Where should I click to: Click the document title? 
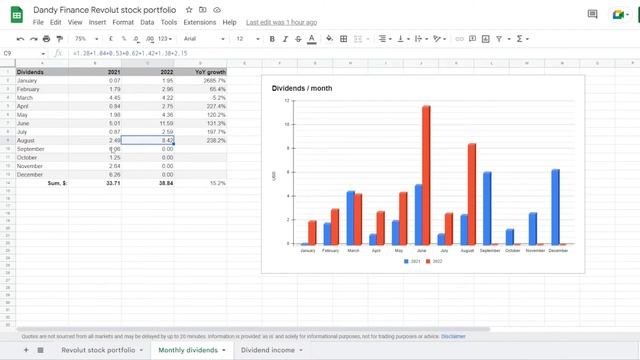(x=104, y=10)
